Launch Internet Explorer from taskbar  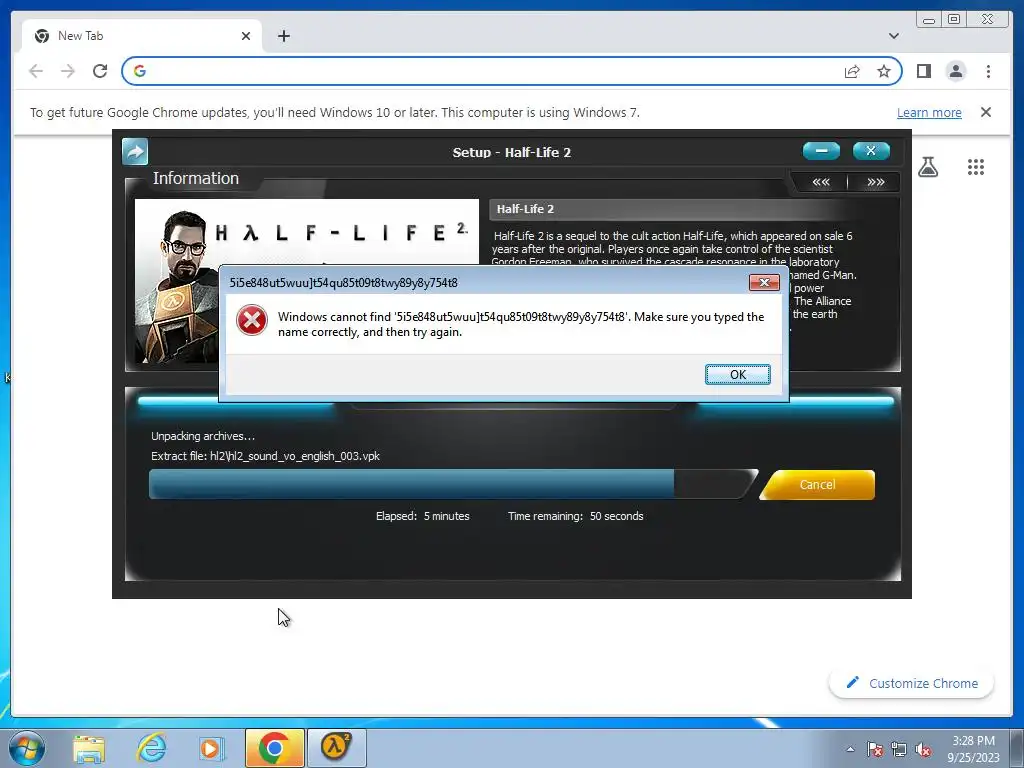click(151, 748)
